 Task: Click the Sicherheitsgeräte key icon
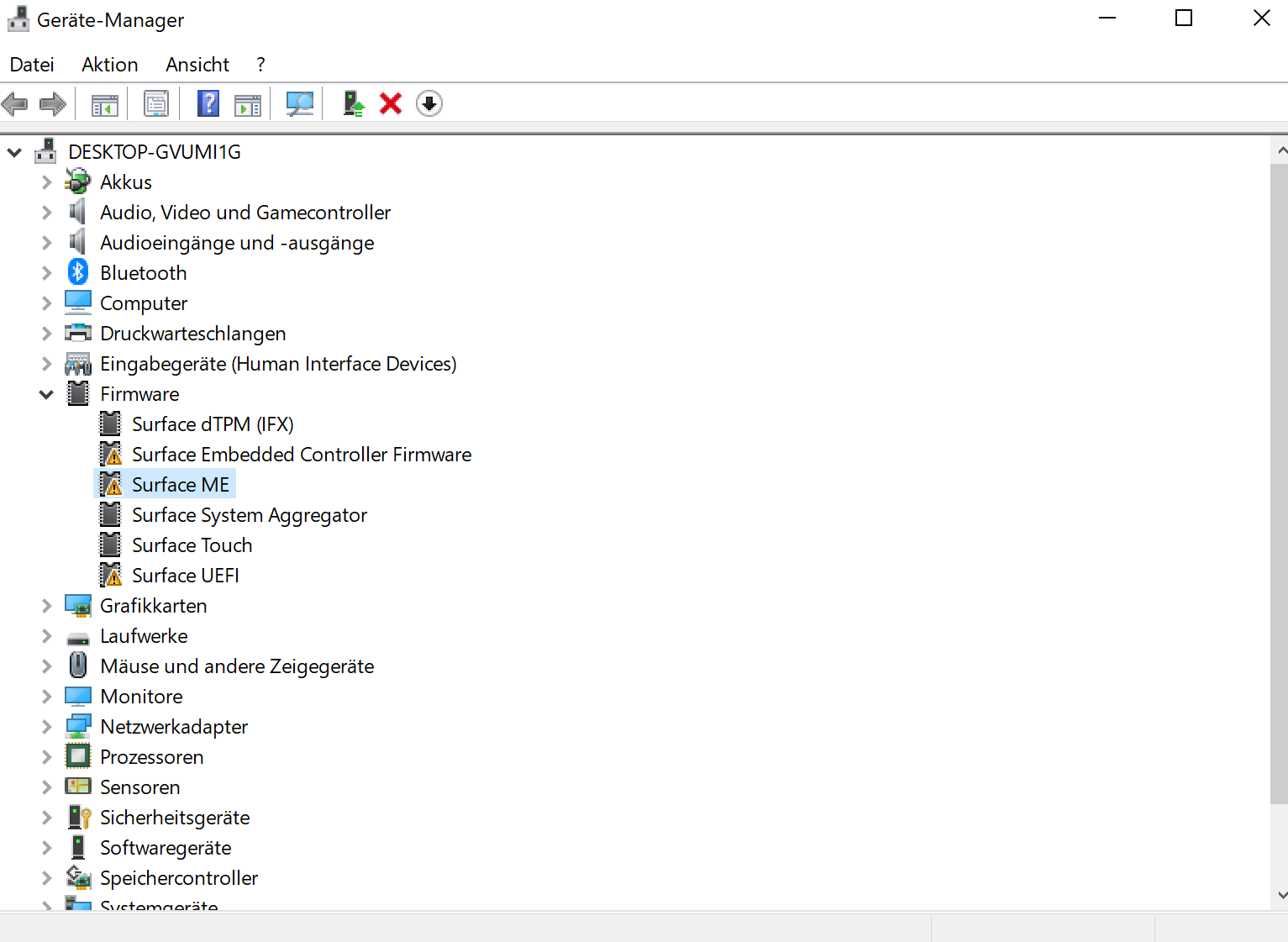click(79, 817)
